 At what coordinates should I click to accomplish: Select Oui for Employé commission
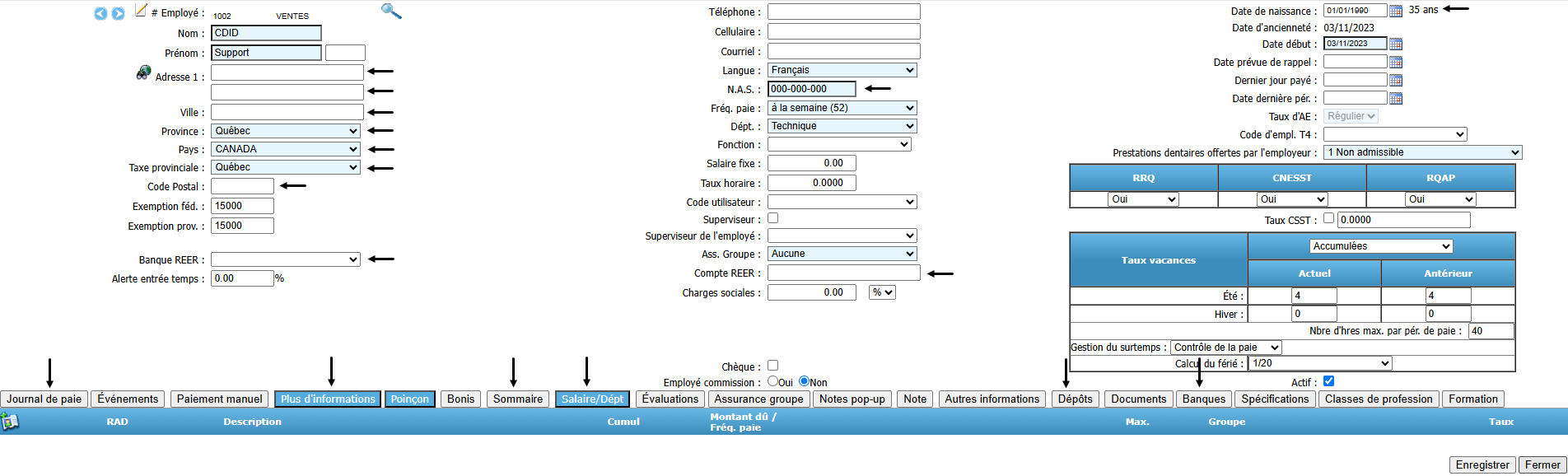(772, 381)
